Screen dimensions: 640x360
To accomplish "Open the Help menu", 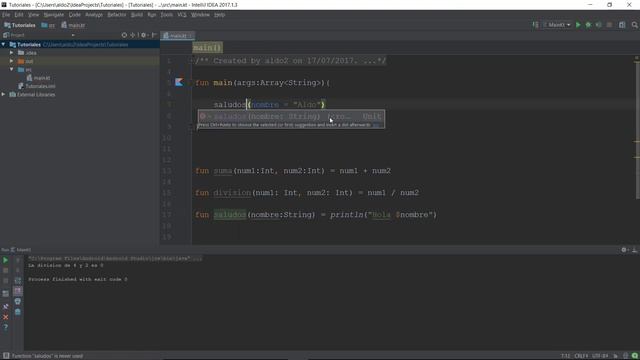I will point(220,15).
